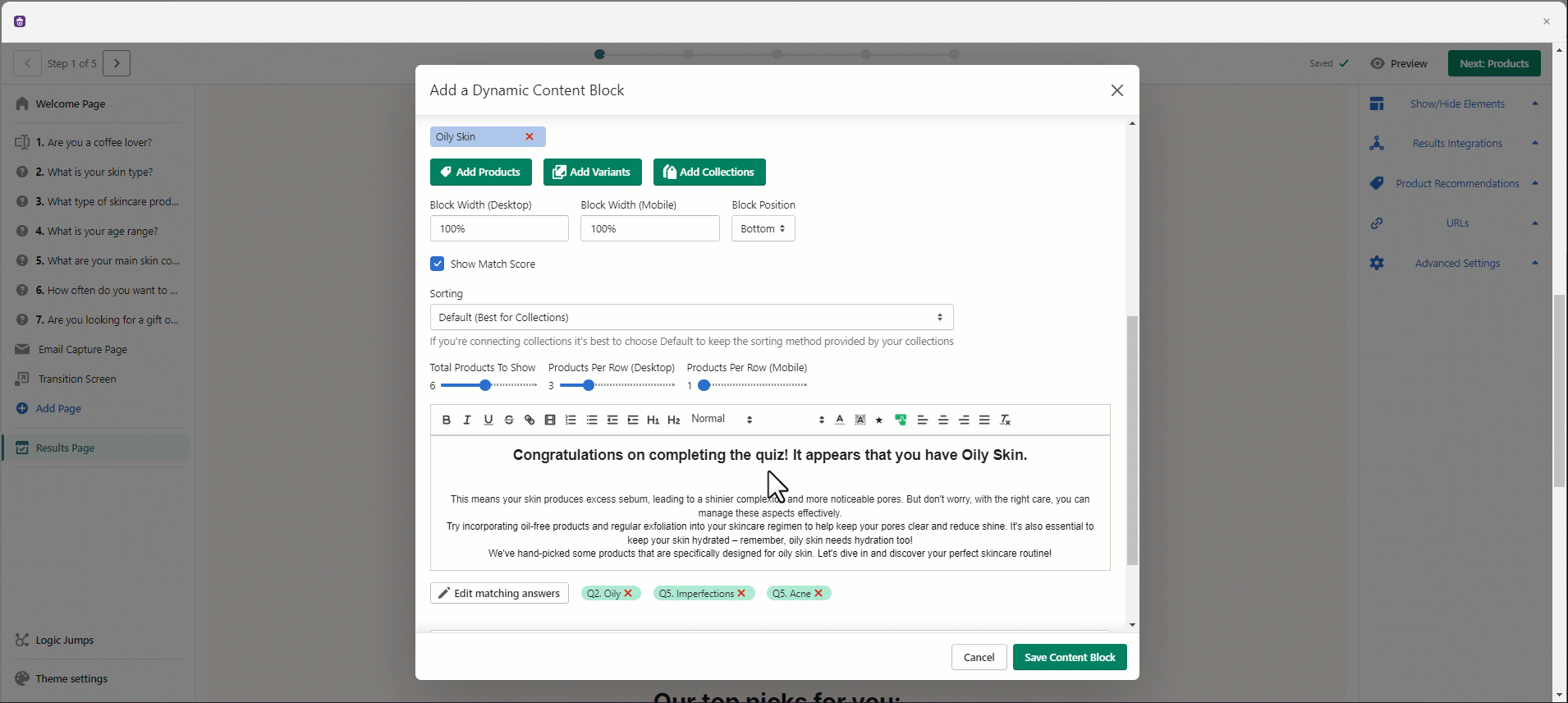
Task: Collapse the Show/Hide Elements section
Action: click(1534, 103)
